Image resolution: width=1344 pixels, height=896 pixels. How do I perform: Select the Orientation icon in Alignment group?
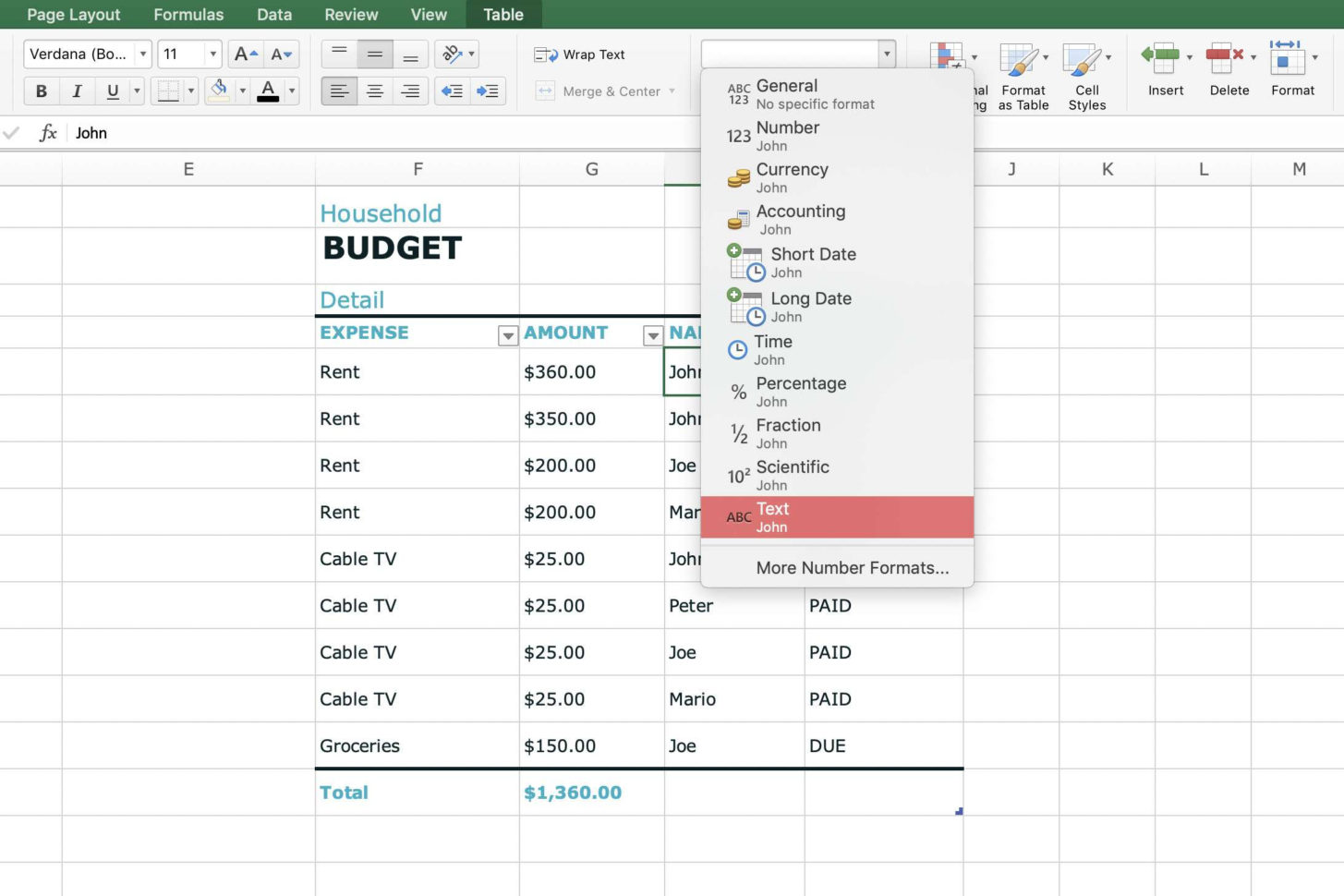[451, 54]
